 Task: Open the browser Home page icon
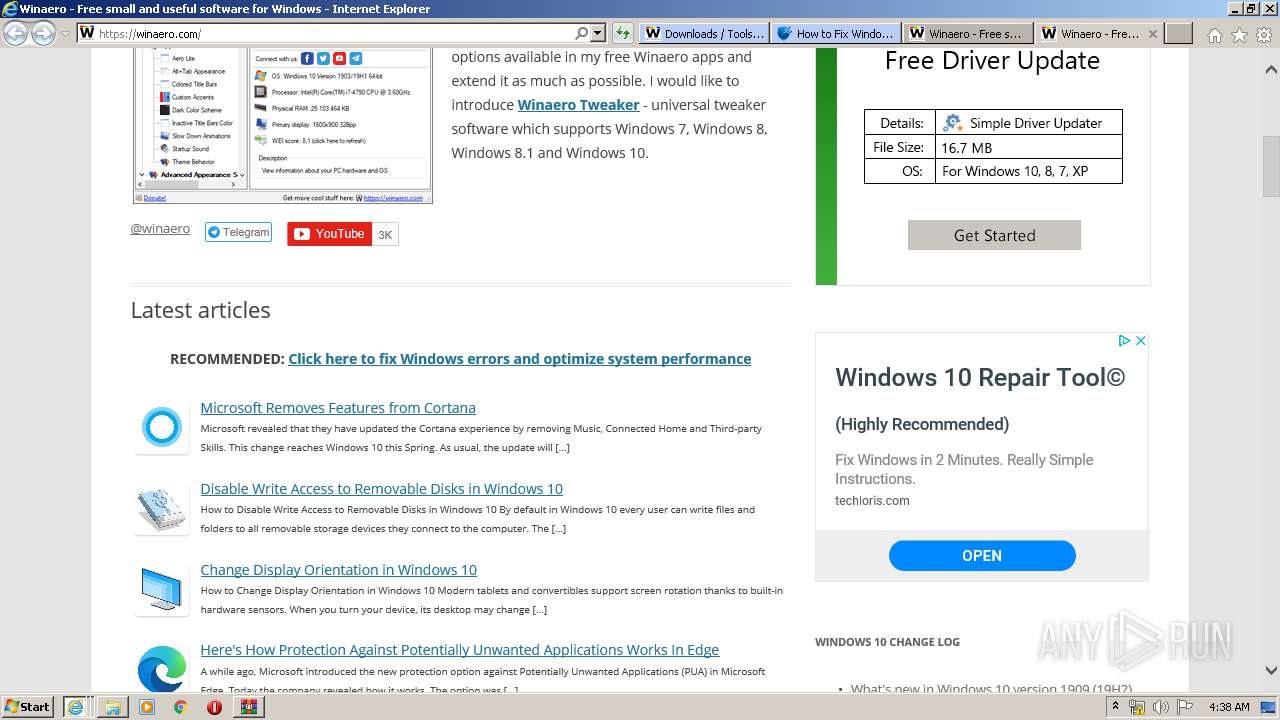point(1214,35)
